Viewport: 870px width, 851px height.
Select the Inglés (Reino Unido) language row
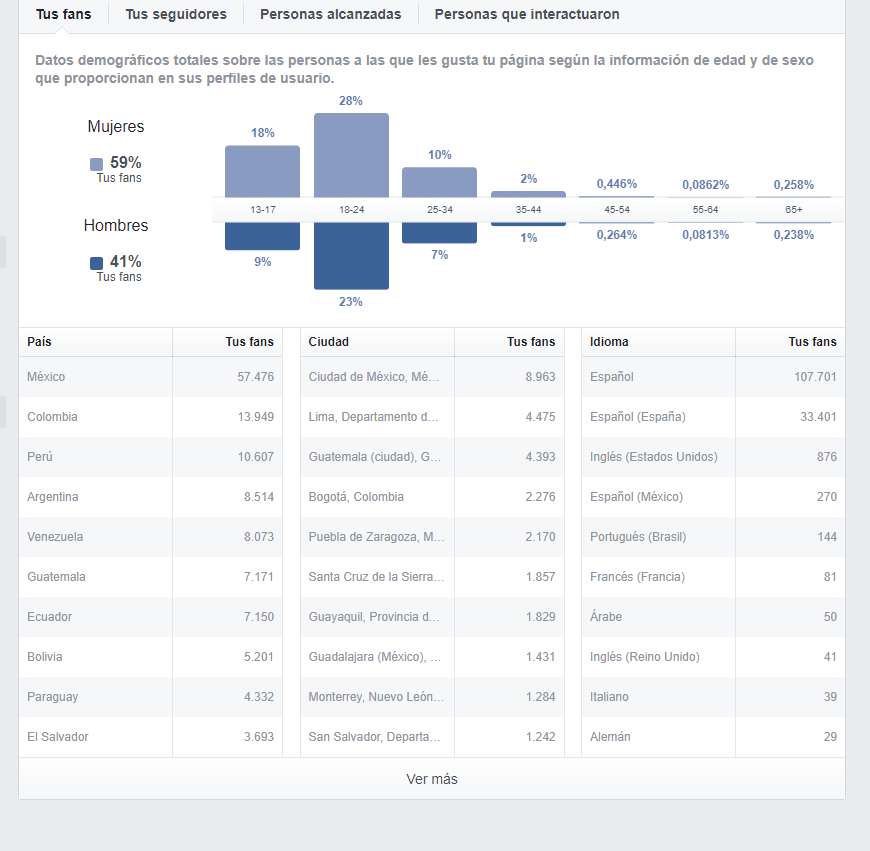point(714,656)
